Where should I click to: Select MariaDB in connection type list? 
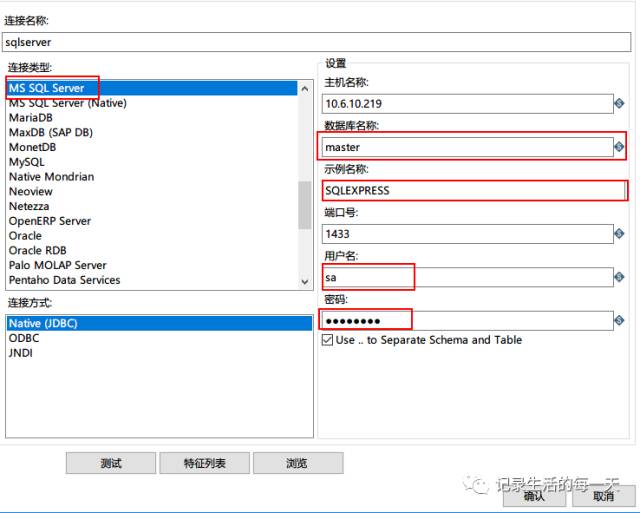tap(152, 118)
